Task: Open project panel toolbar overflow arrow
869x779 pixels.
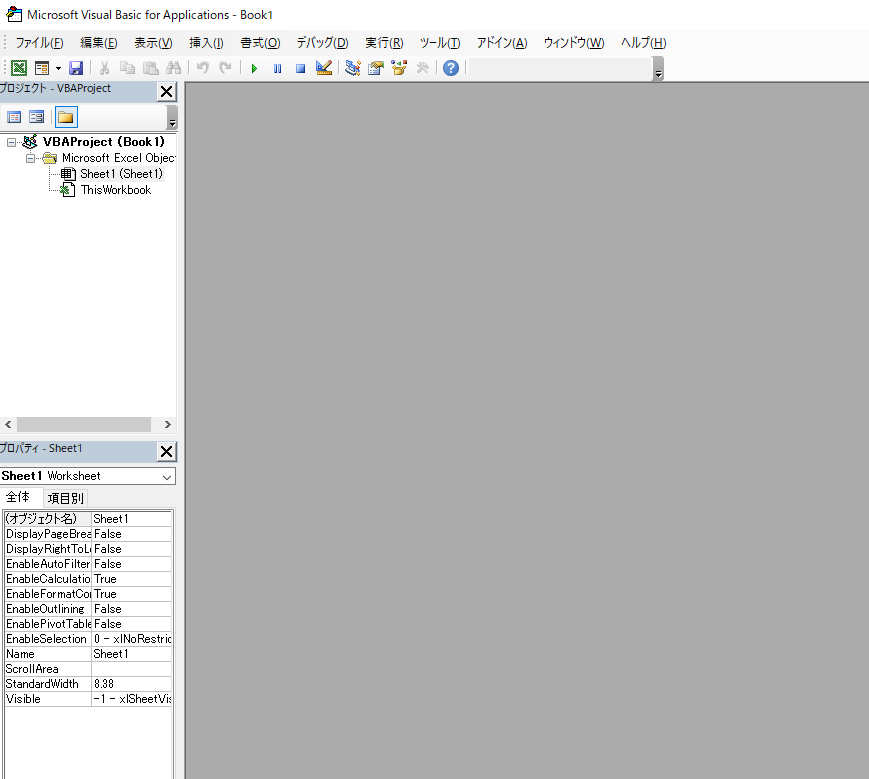Action: coord(172,117)
